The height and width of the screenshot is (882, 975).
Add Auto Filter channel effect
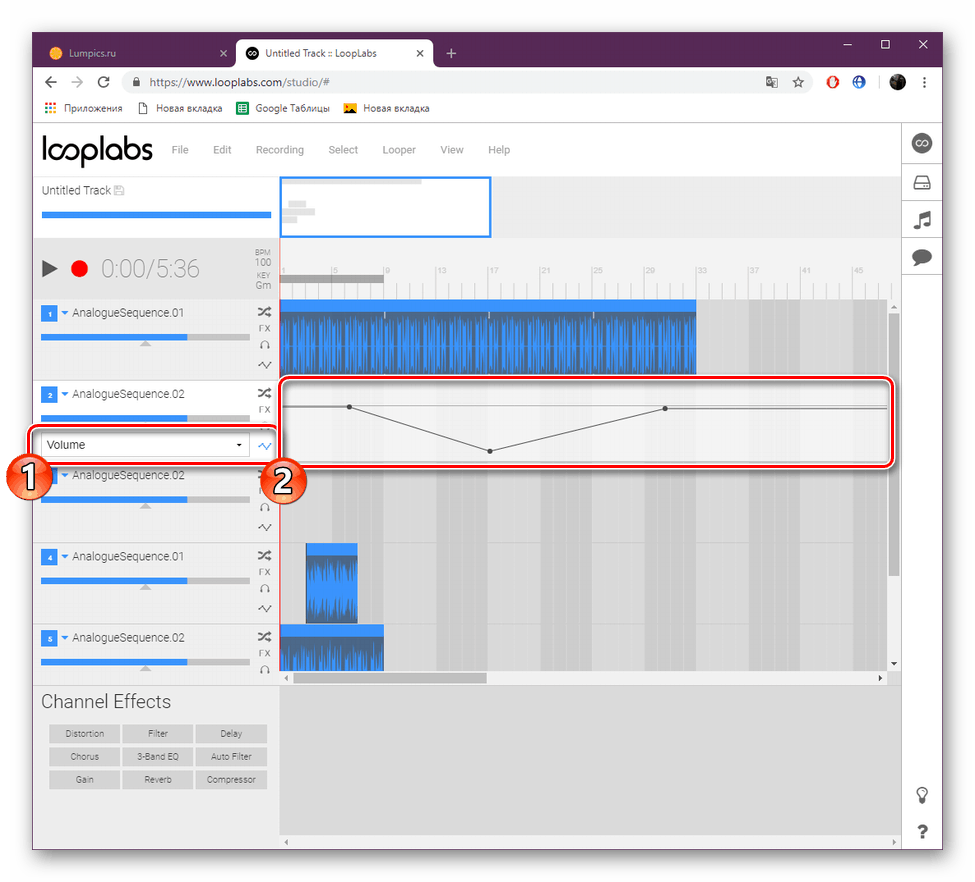click(x=231, y=757)
